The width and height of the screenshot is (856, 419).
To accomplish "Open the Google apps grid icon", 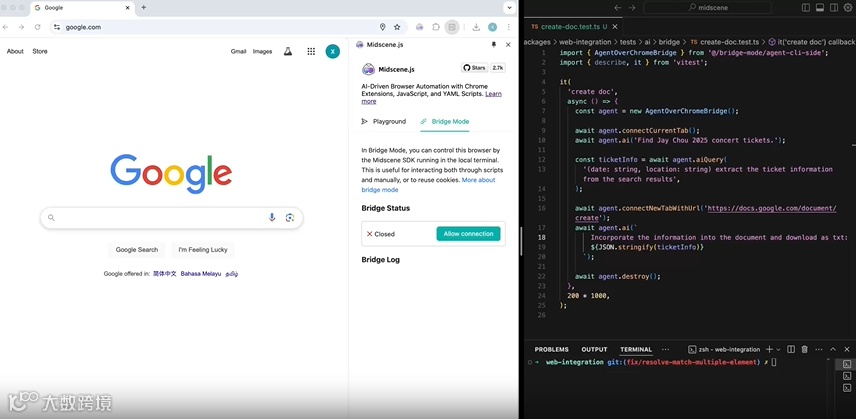I will 311,51.
